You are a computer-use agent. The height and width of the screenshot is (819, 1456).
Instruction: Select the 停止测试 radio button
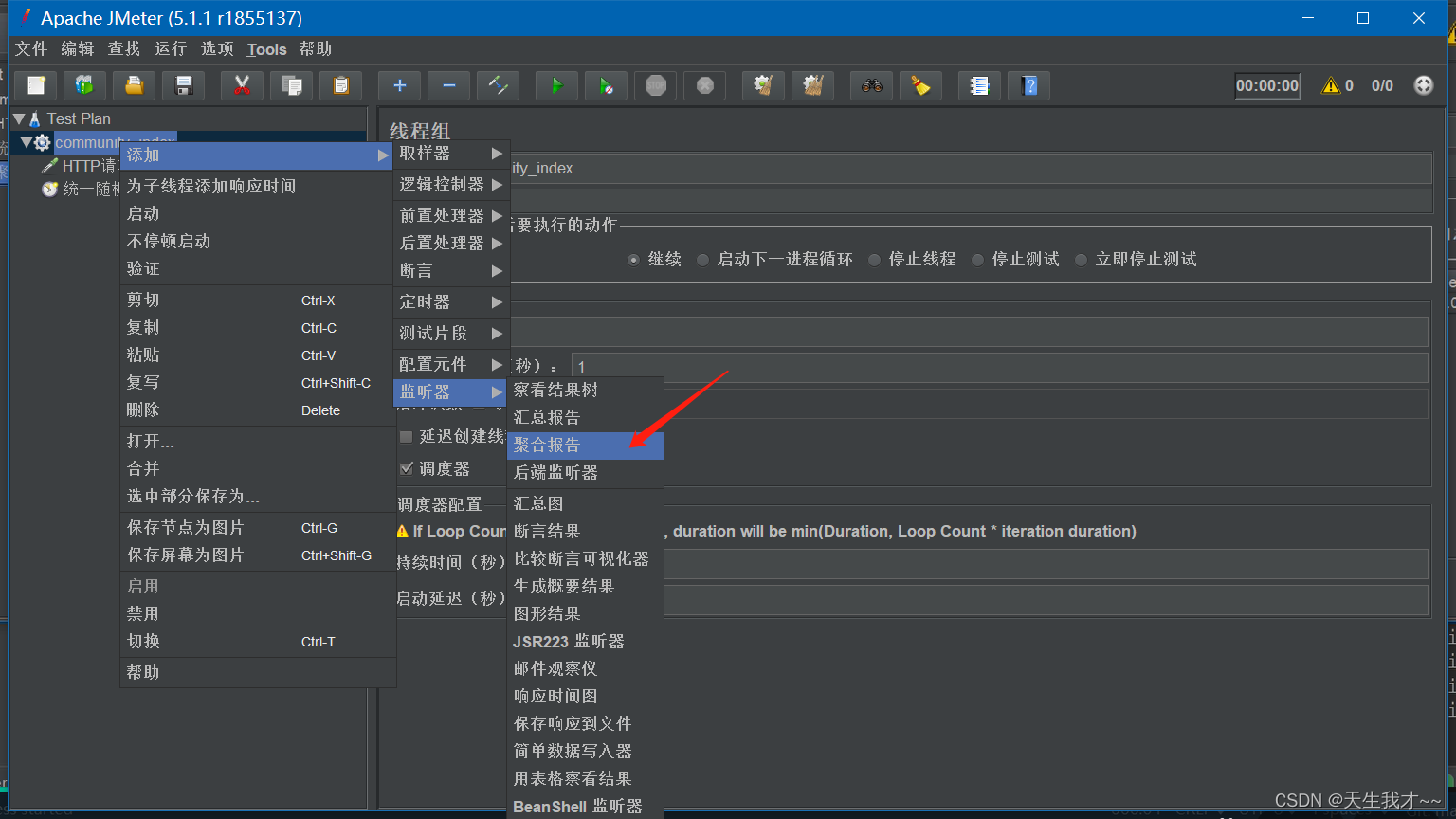[x=977, y=260]
